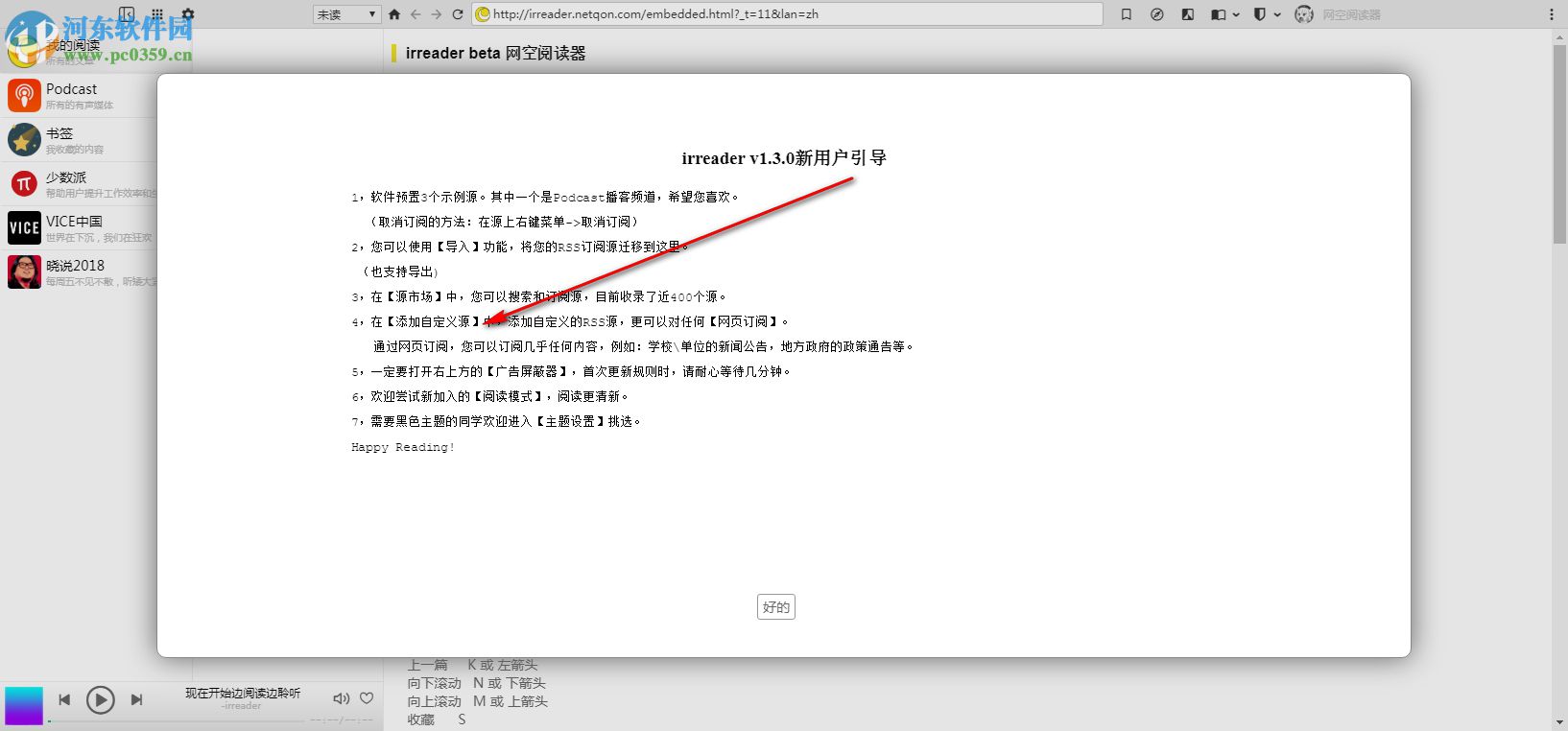Select the 书签 bookmarks source
Screen dimensions: 1568x731
[x=80, y=140]
